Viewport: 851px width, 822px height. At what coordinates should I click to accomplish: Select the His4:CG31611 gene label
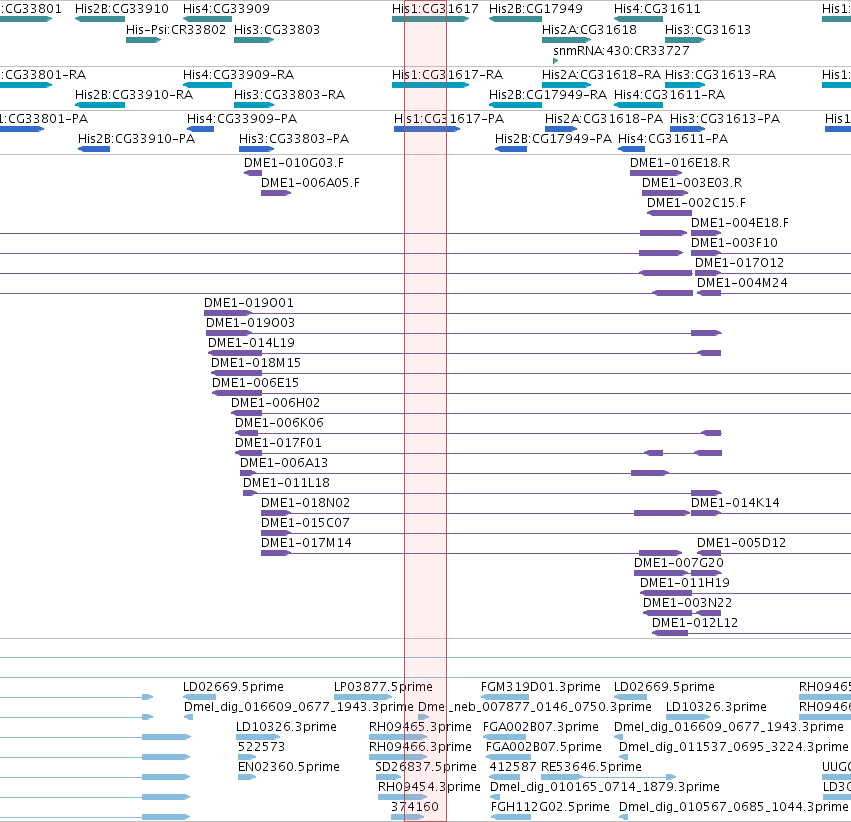pyautogui.click(x=657, y=9)
